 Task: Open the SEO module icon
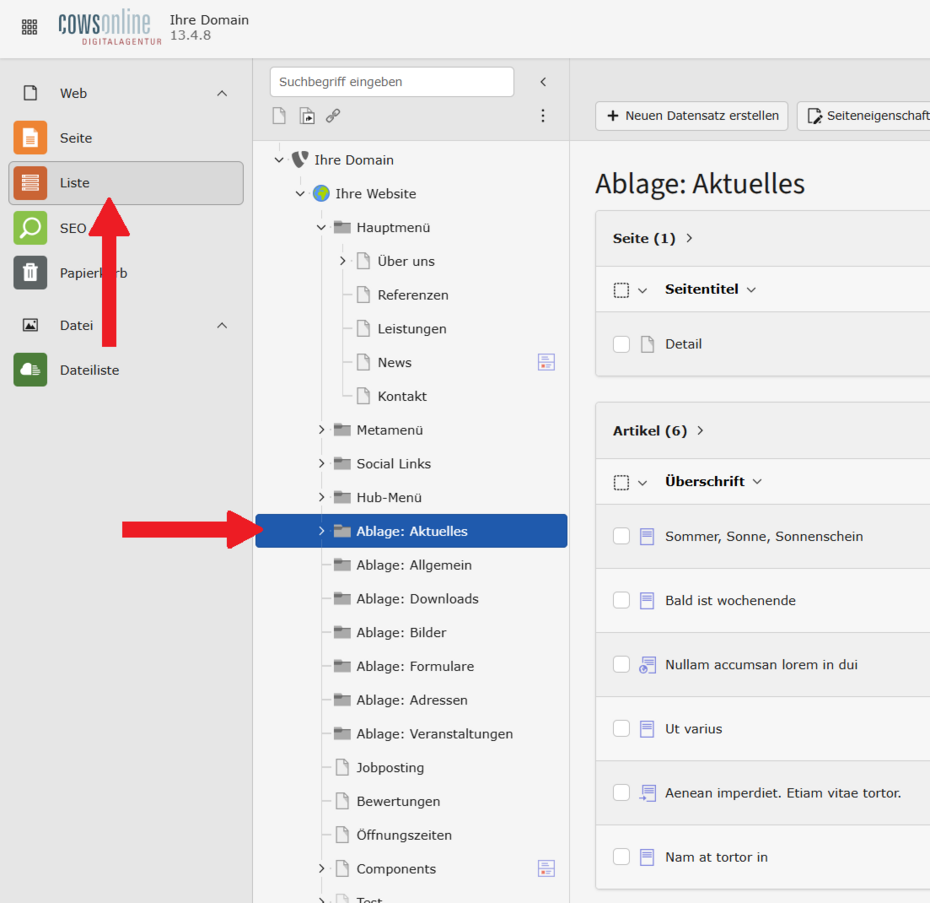pos(30,228)
